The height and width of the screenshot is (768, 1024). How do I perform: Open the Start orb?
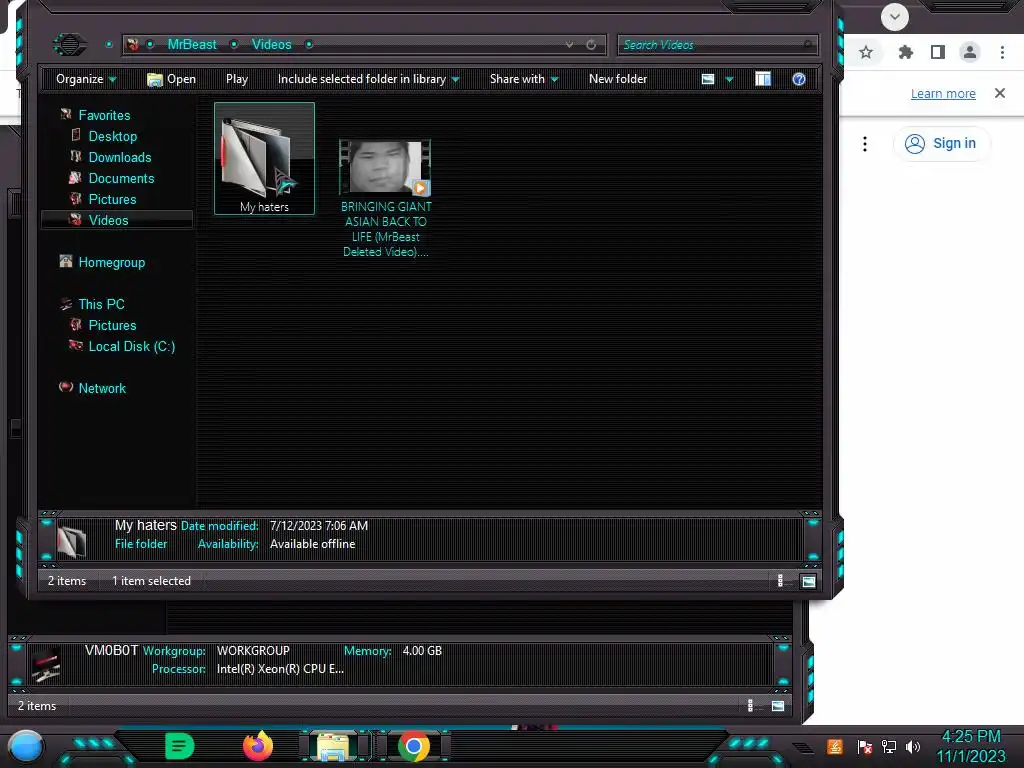pyautogui.click(x=26, y=747)
